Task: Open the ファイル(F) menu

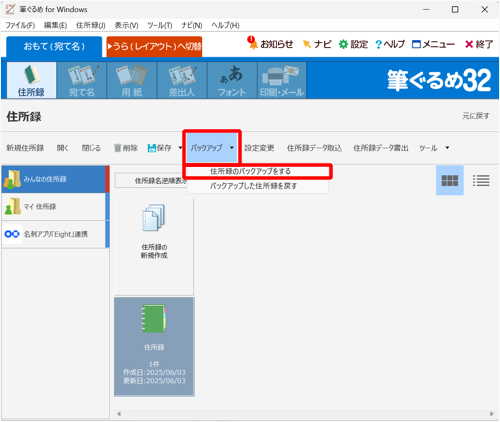Action: click(20, 25)
